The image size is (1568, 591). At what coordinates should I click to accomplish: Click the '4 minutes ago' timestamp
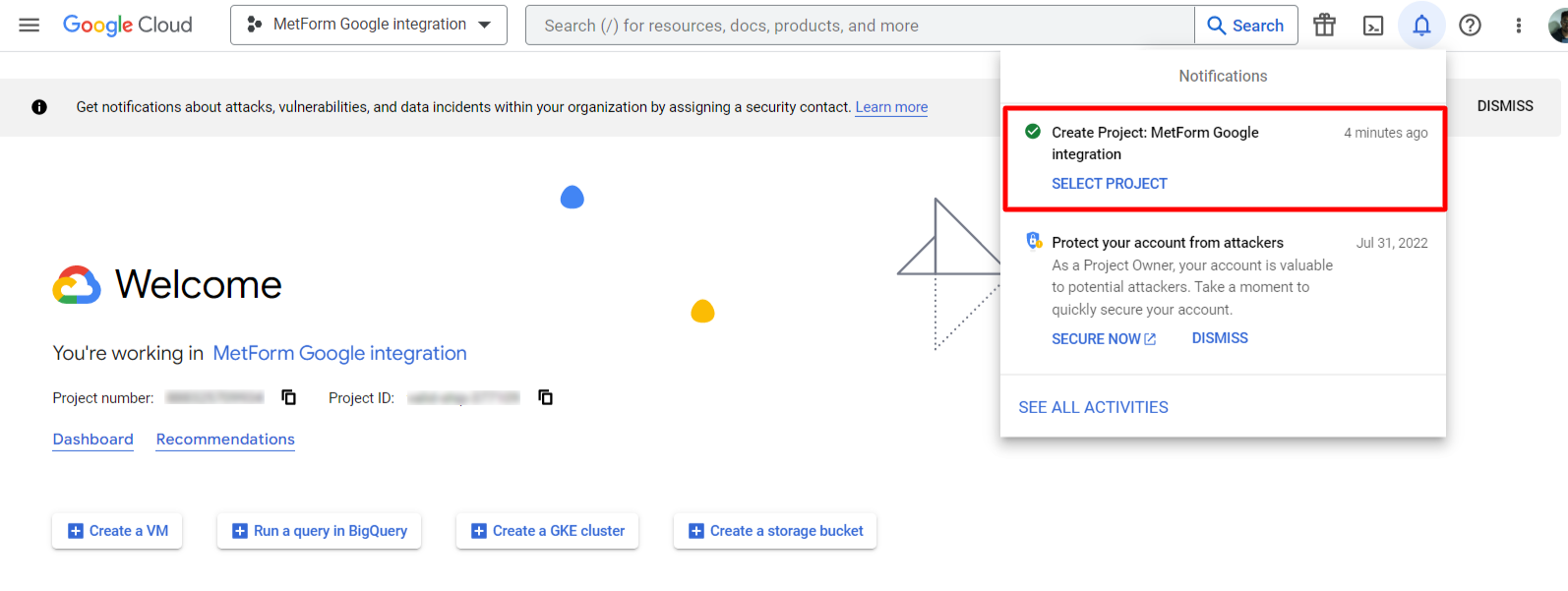click(1385, 133)
